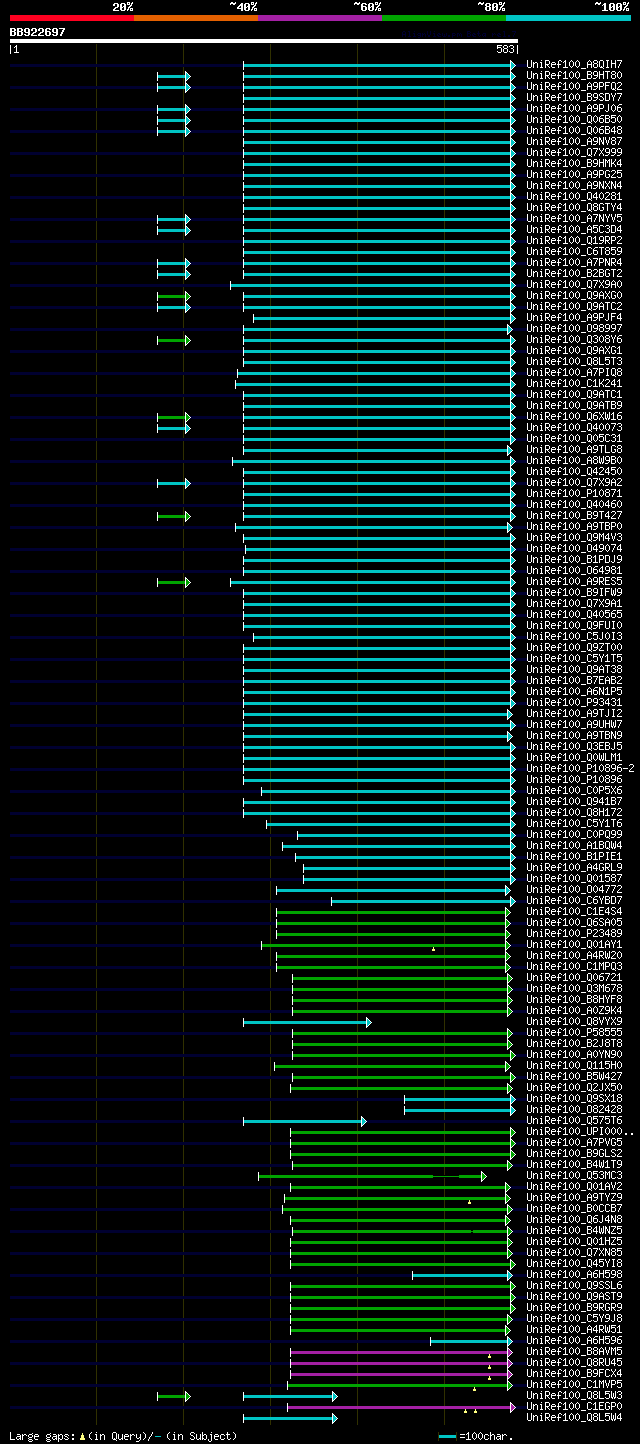Select label UniRef100_A9RES5
Viewport: 640px width, 1444px height.
[574, 581]
